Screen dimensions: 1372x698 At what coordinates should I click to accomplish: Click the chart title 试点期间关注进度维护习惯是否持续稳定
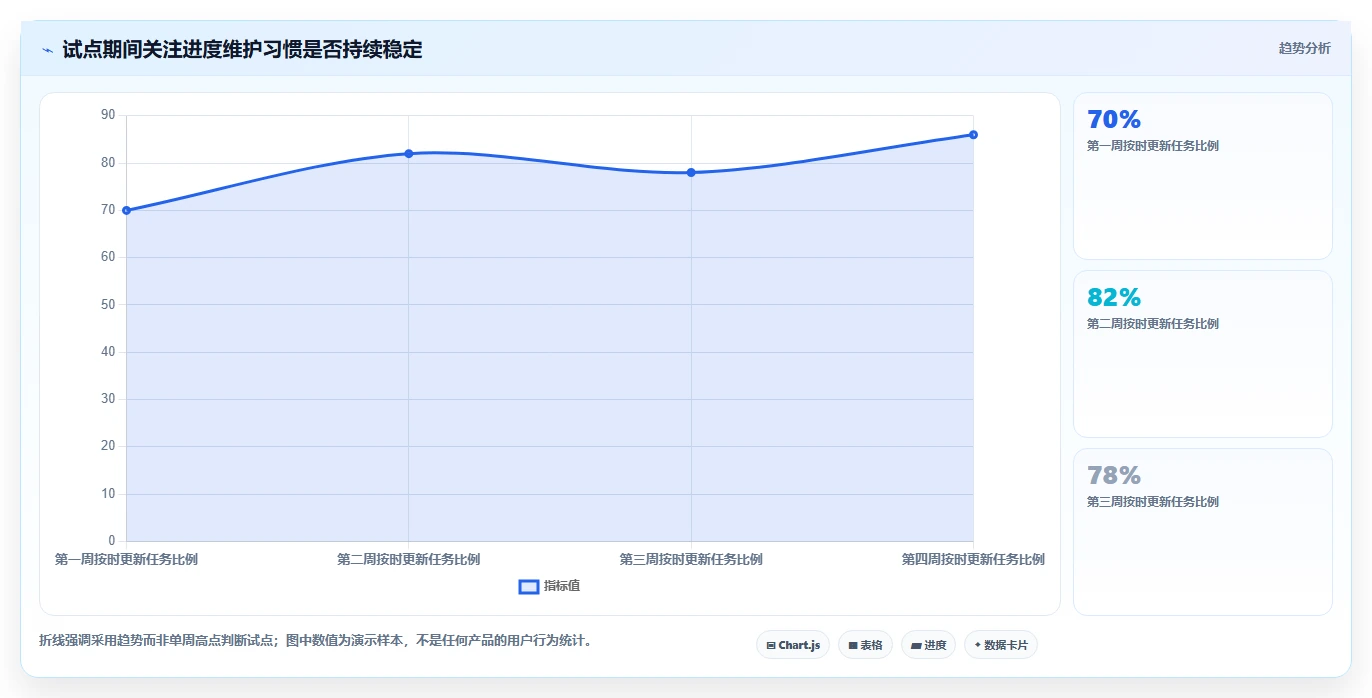click(x=242, y=49)
